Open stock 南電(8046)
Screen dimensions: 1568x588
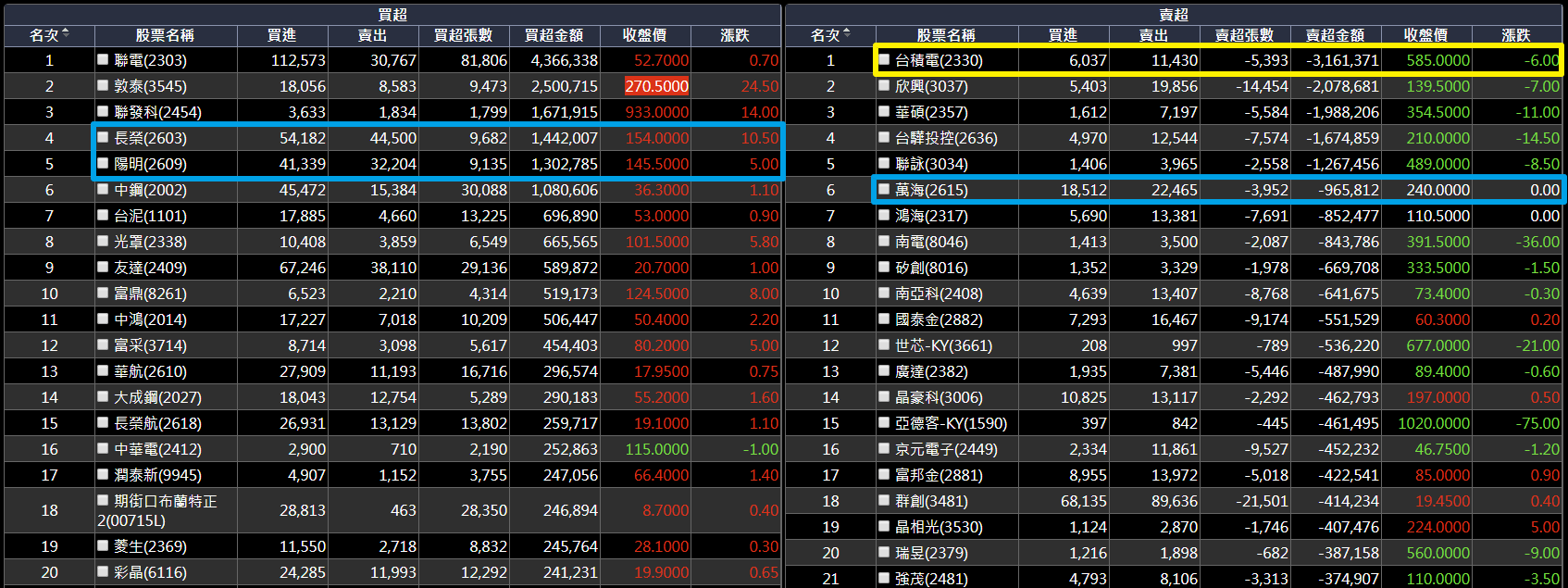tap(931, 242)
